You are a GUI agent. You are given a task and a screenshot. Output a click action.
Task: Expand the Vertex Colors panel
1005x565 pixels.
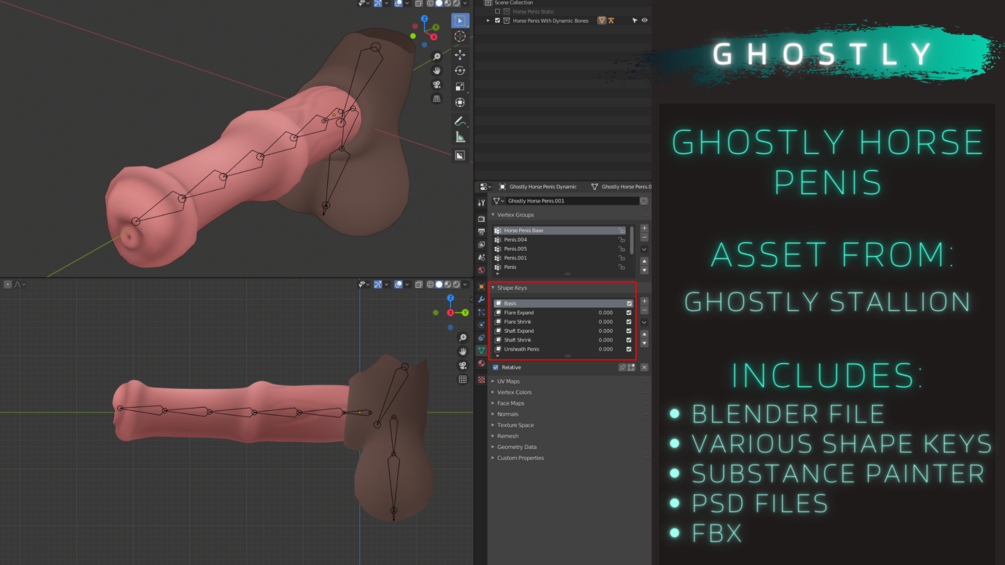click(493, 392)
